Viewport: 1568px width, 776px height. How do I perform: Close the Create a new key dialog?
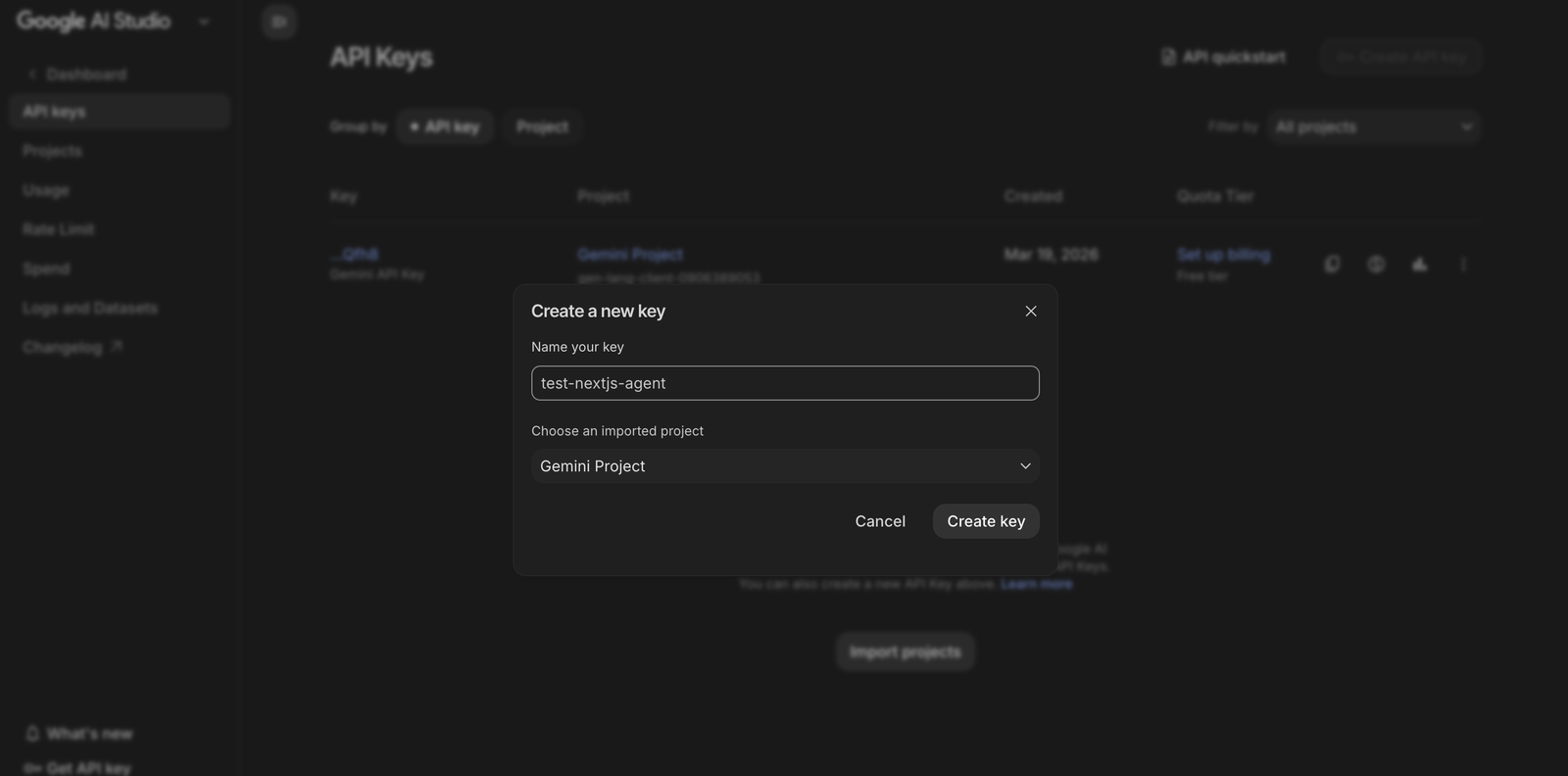coord(1031,311)
